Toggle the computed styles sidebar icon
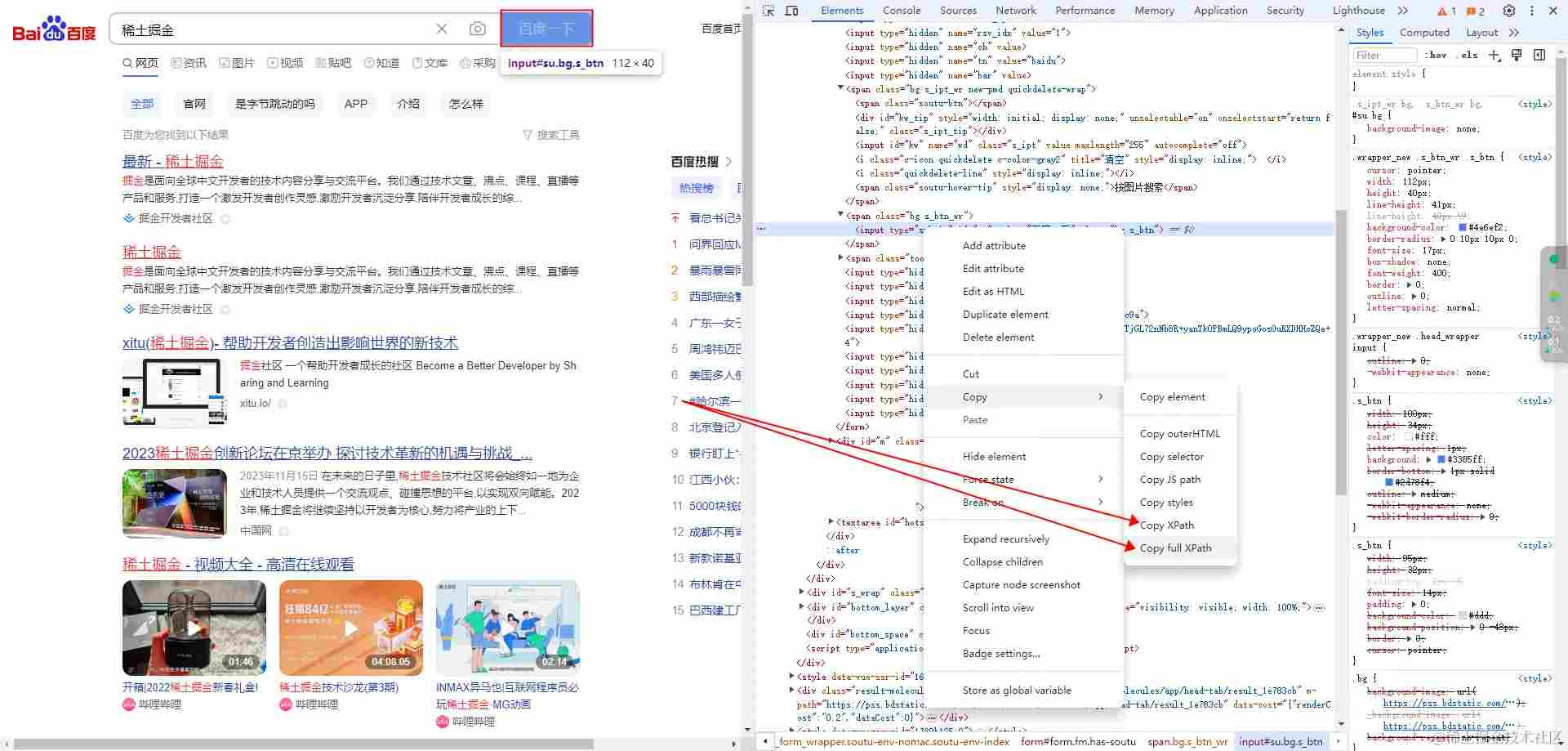The width and height of the screenshot is (1568, 751). coord(1539,55)
